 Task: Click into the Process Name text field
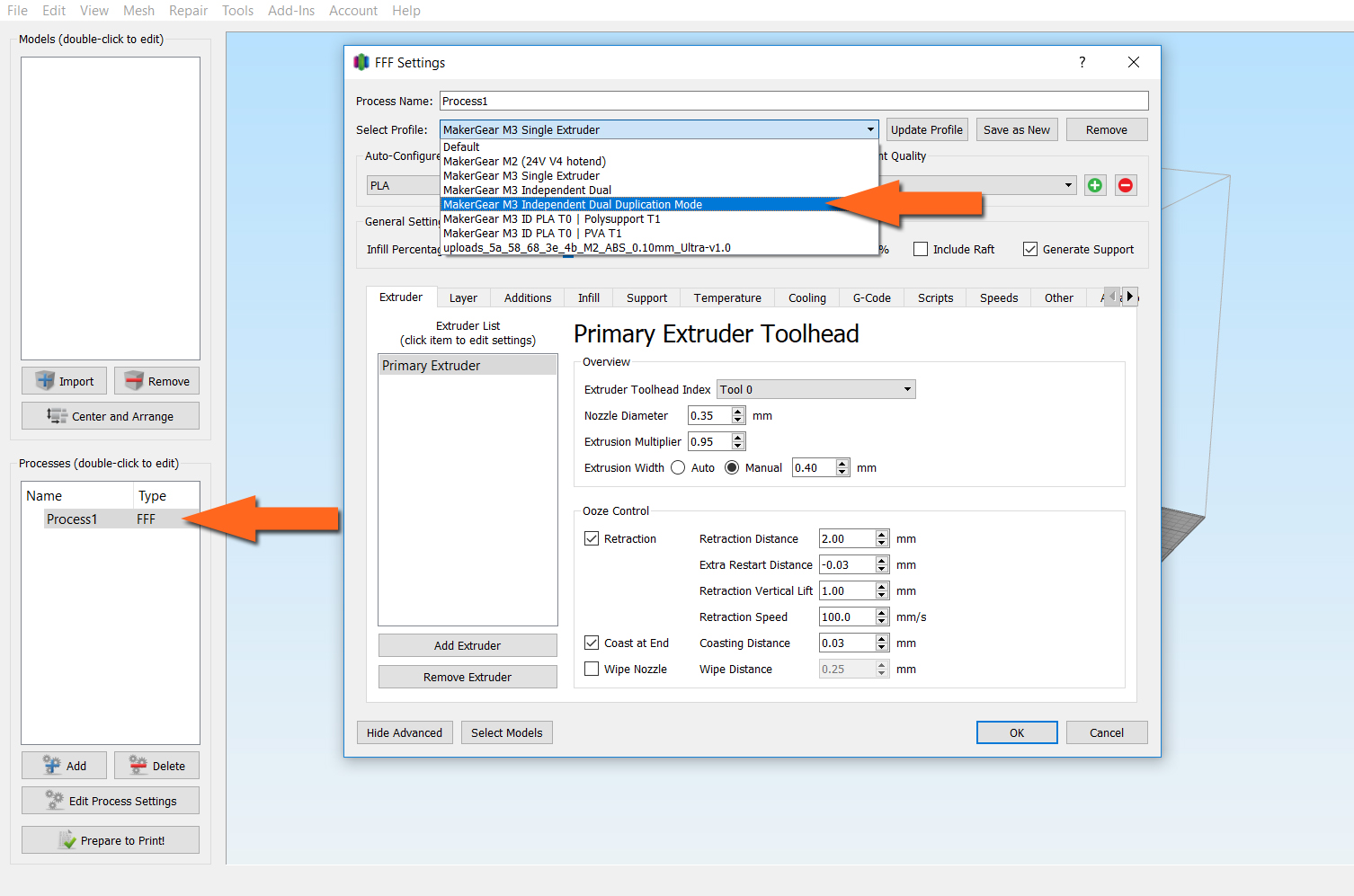(x=793, y=101)
